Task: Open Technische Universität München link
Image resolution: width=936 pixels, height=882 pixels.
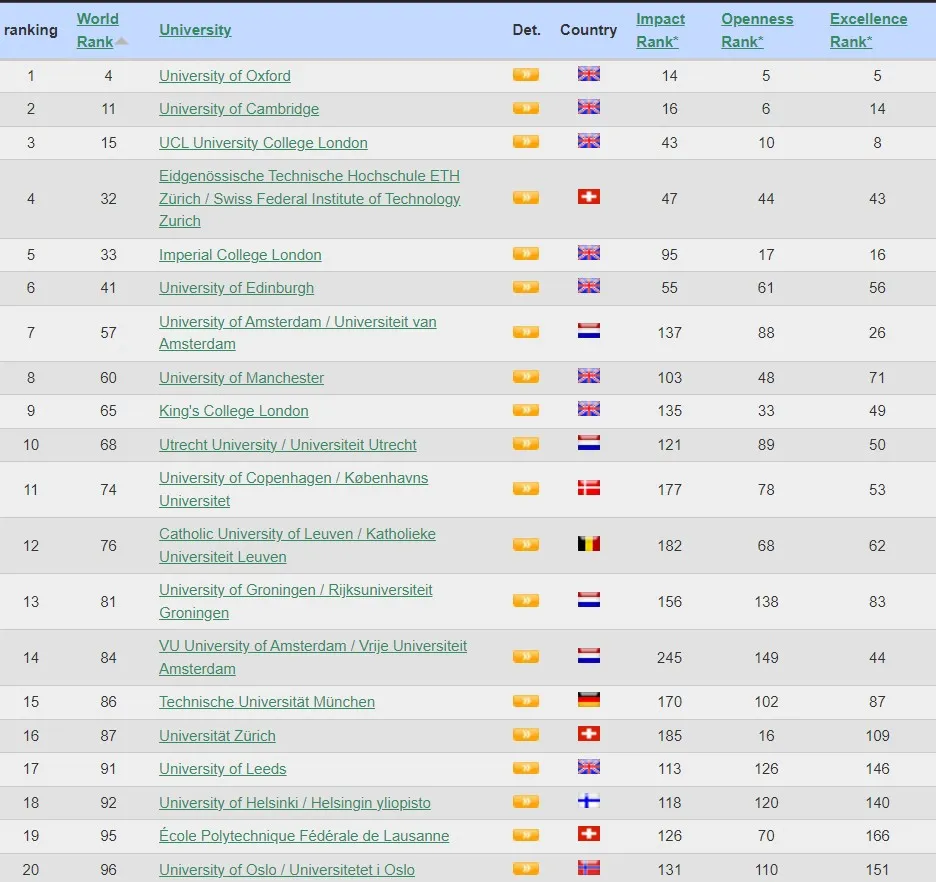Action: point(267,702)
